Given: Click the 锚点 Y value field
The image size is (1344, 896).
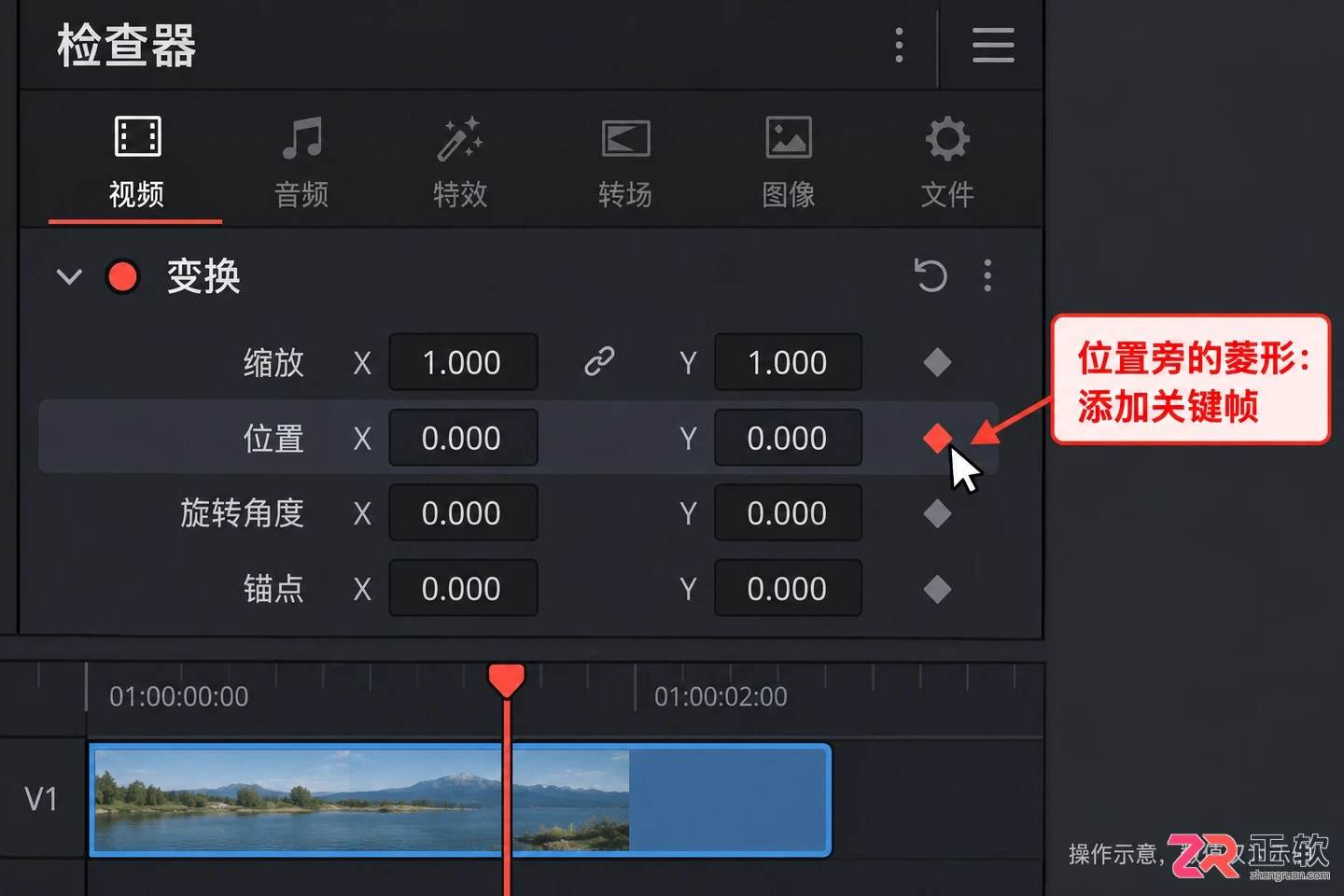Looking at the screenshot, I should coord(788,589).
